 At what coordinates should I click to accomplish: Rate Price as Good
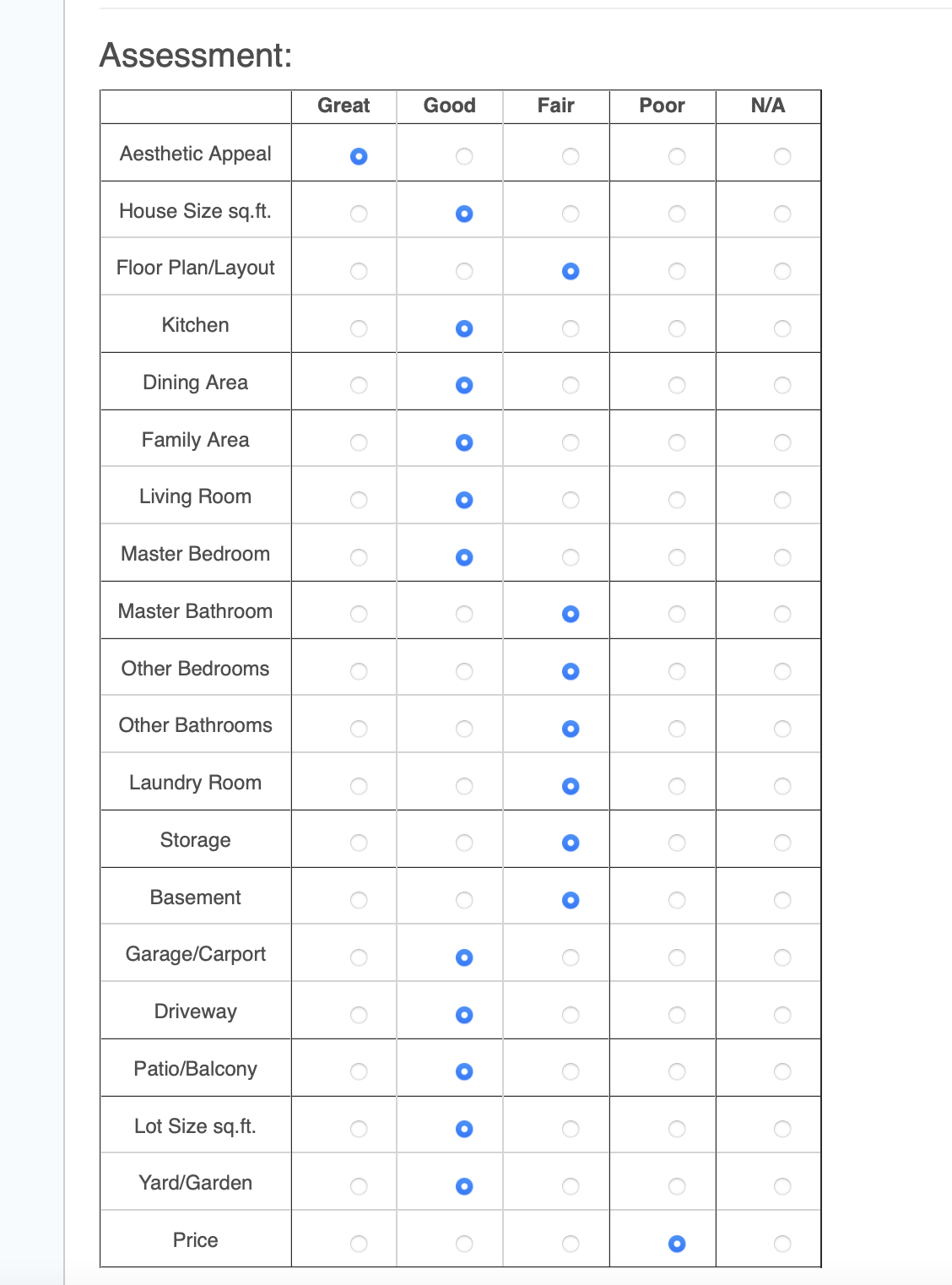coord(464,1244)
